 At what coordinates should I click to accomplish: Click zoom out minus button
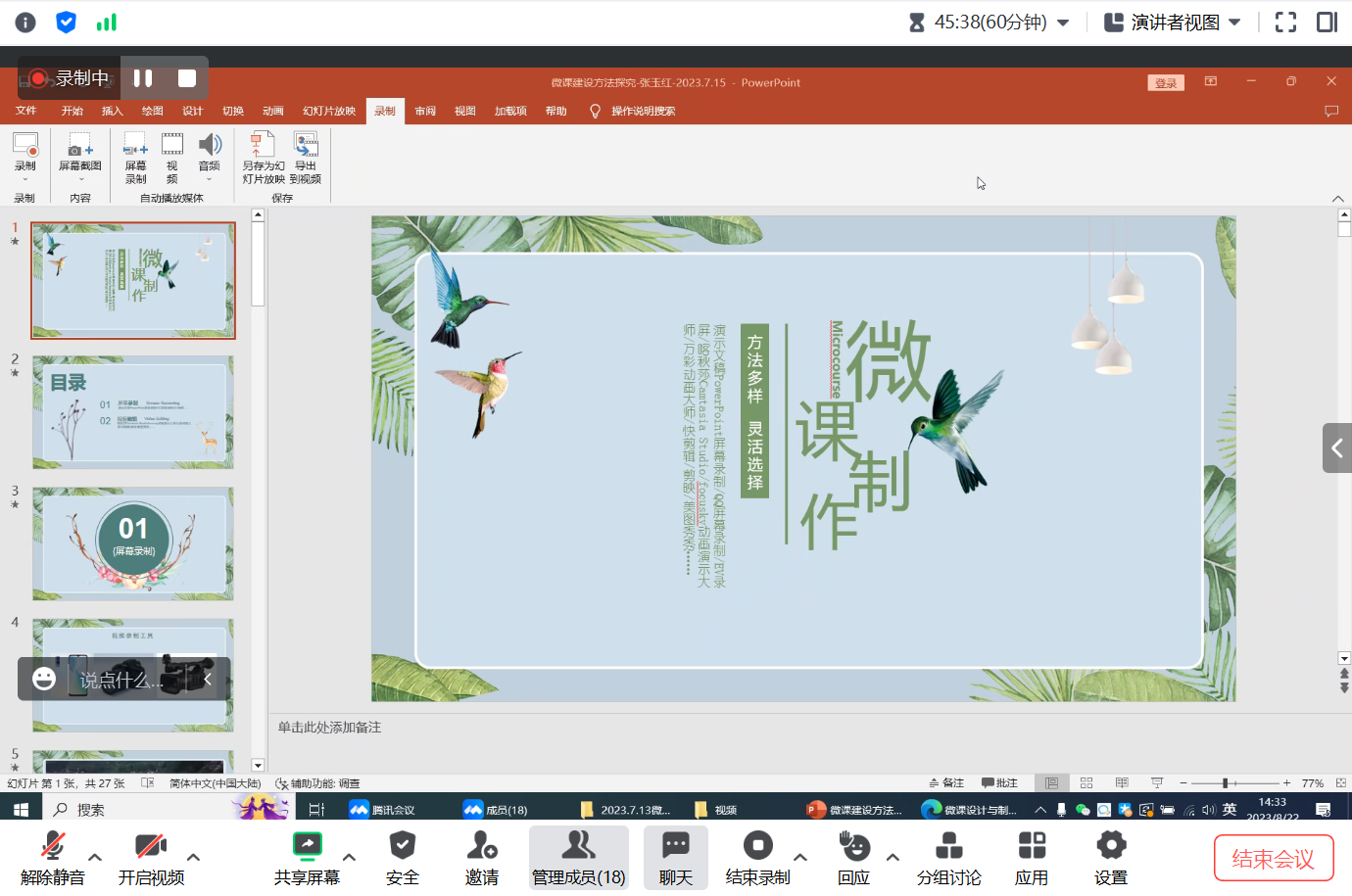click(1183, 783)
